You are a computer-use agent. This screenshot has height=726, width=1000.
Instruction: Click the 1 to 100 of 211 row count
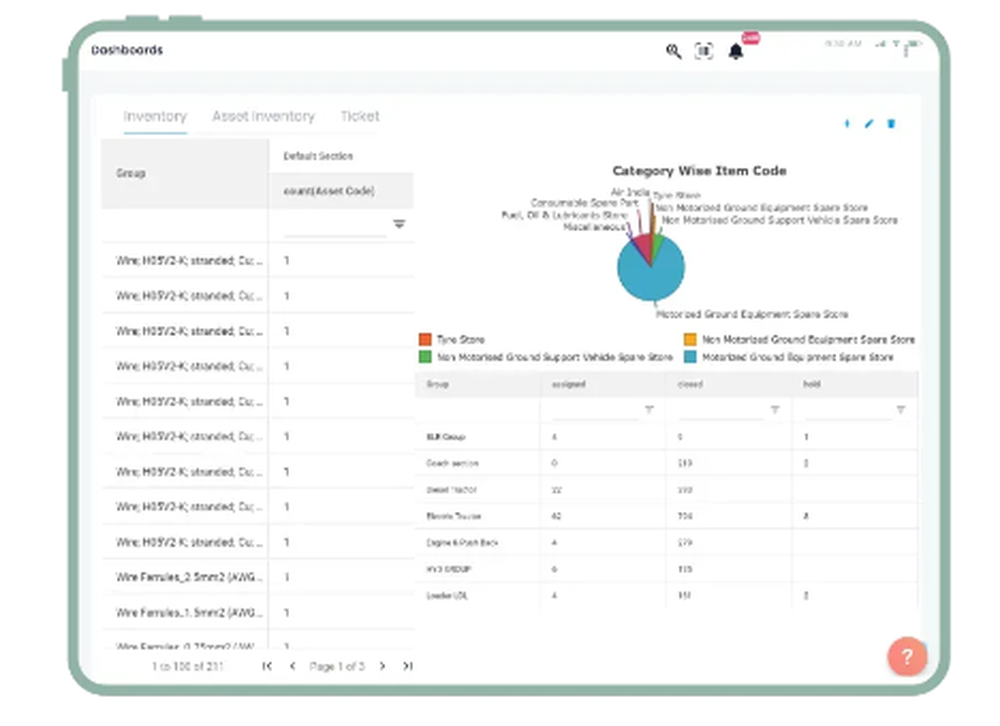(188, 666)
